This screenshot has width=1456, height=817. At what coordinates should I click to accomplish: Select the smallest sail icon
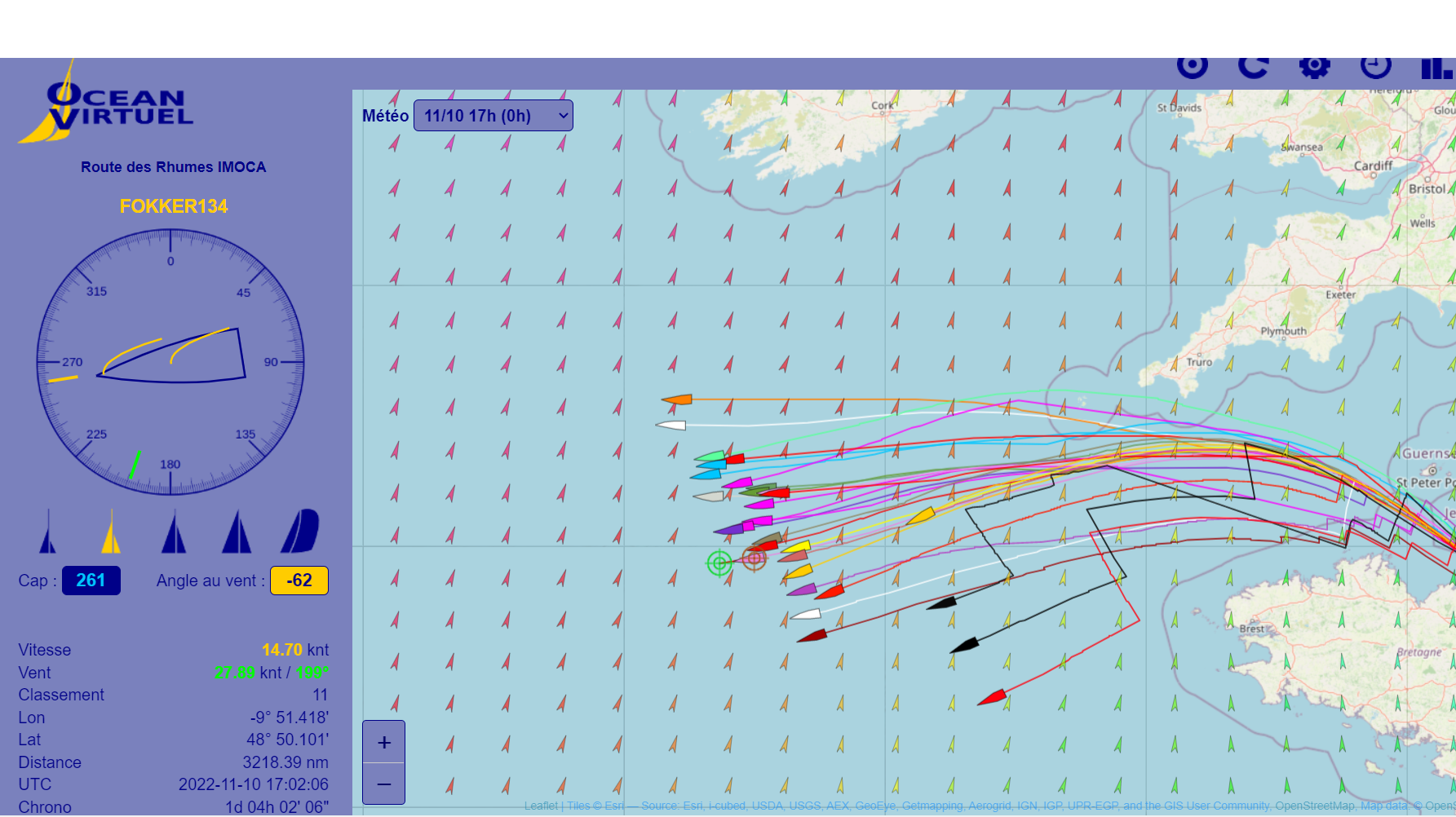[x=48, y=532]
